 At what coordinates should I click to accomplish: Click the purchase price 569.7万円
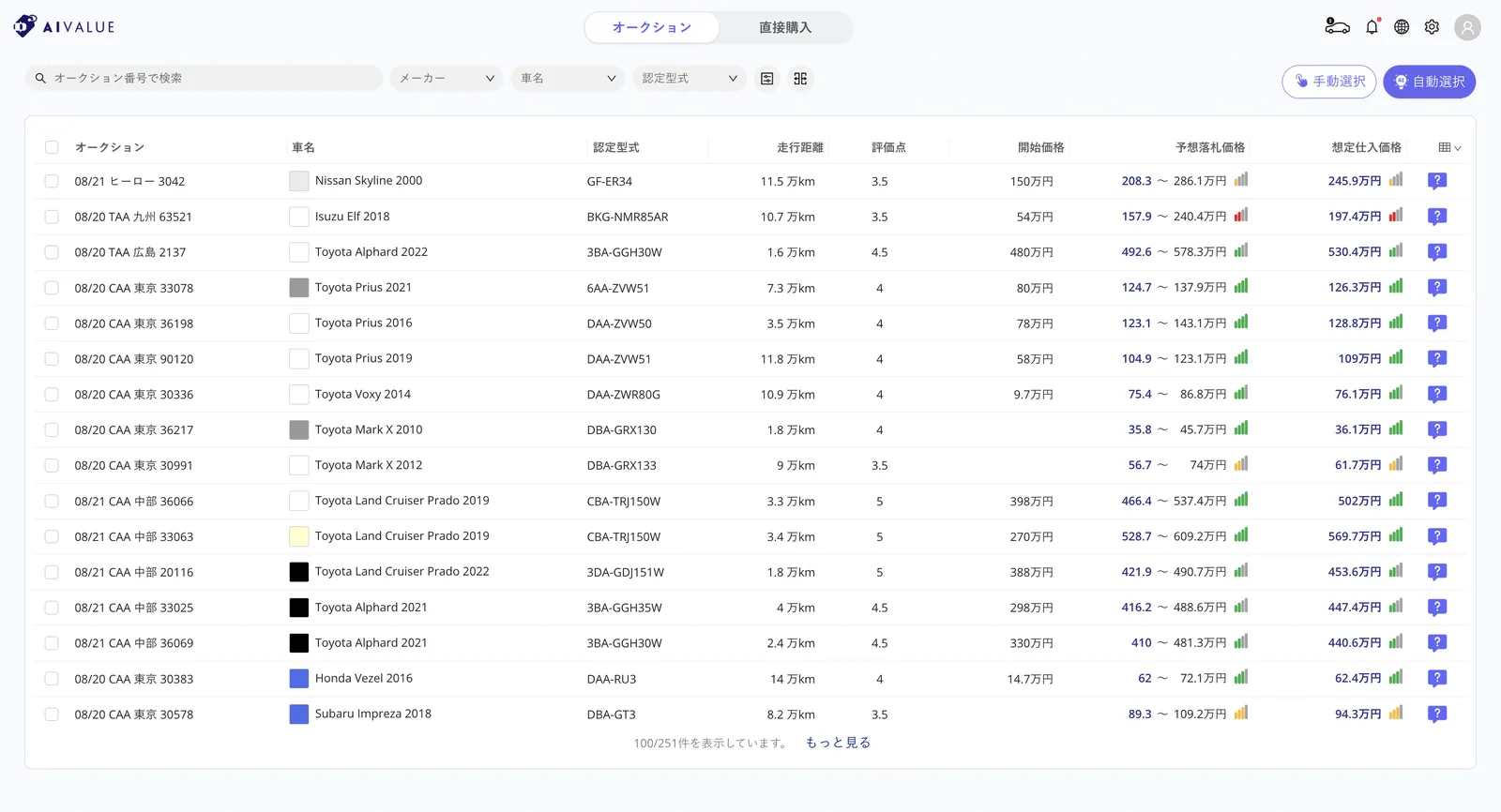(1355, 537)
